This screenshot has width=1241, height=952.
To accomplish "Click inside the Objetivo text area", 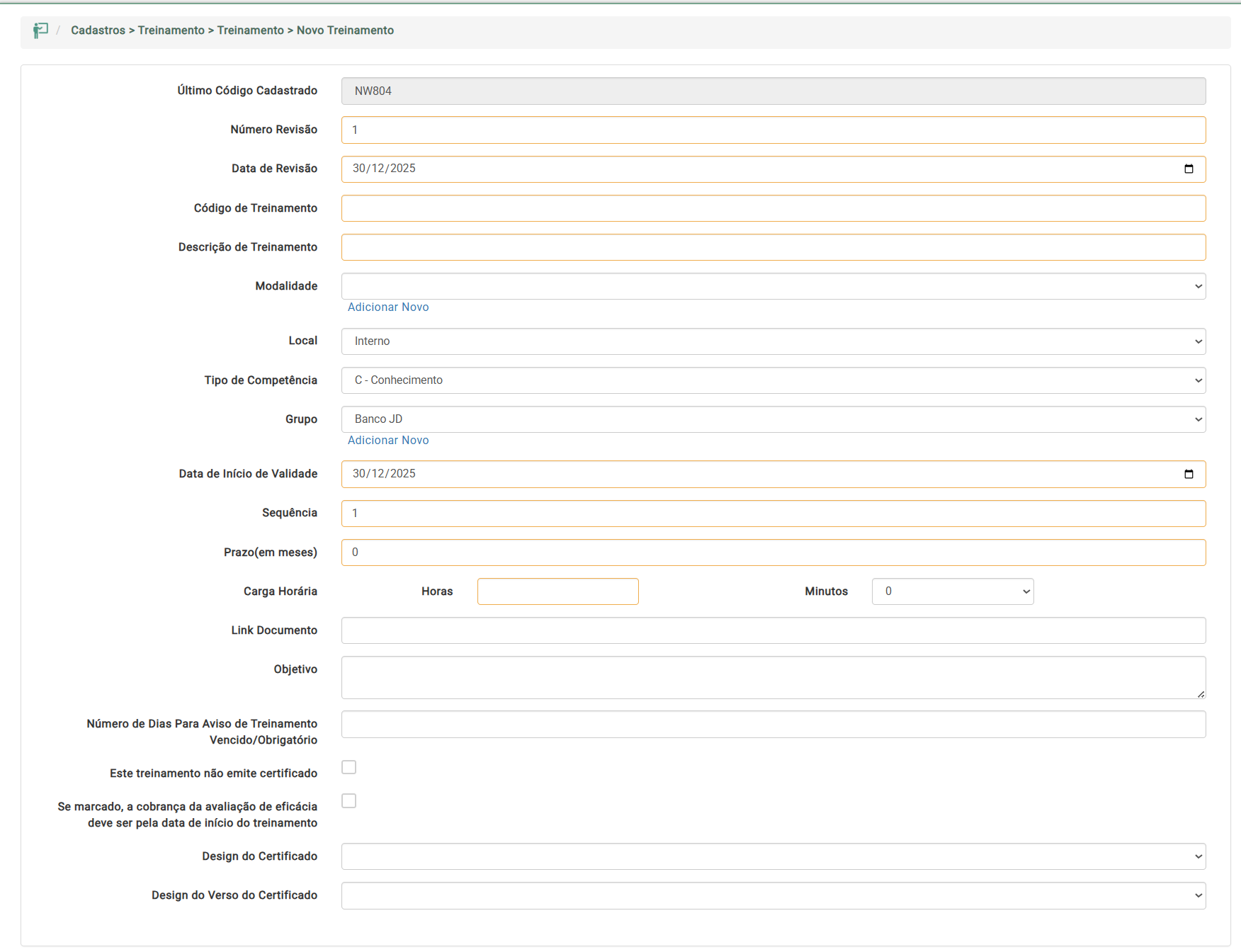I will point(773,677).
